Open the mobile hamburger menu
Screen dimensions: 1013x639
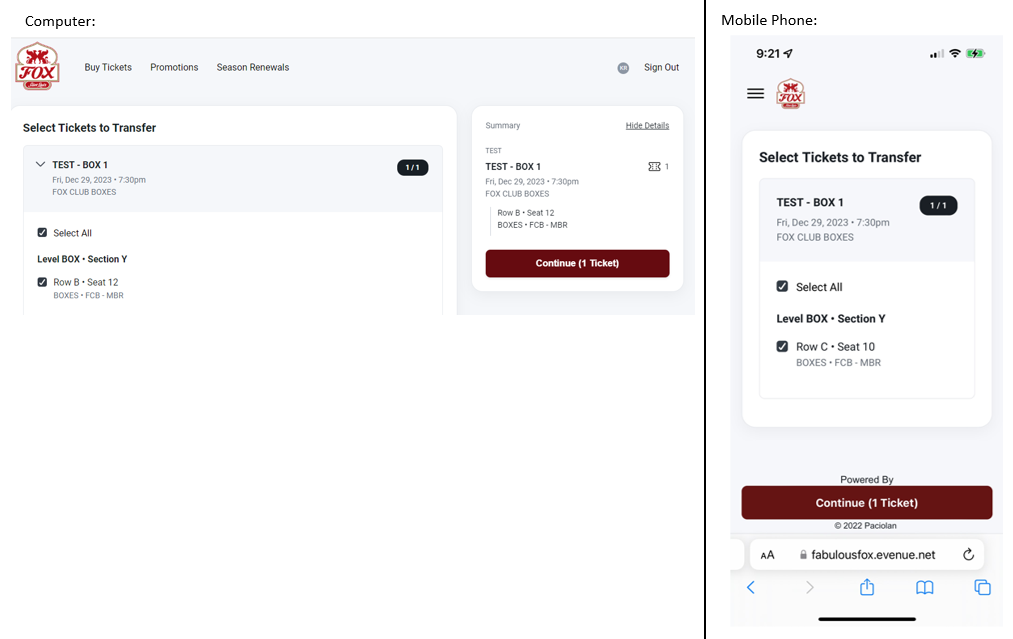(x=755, y=94)
